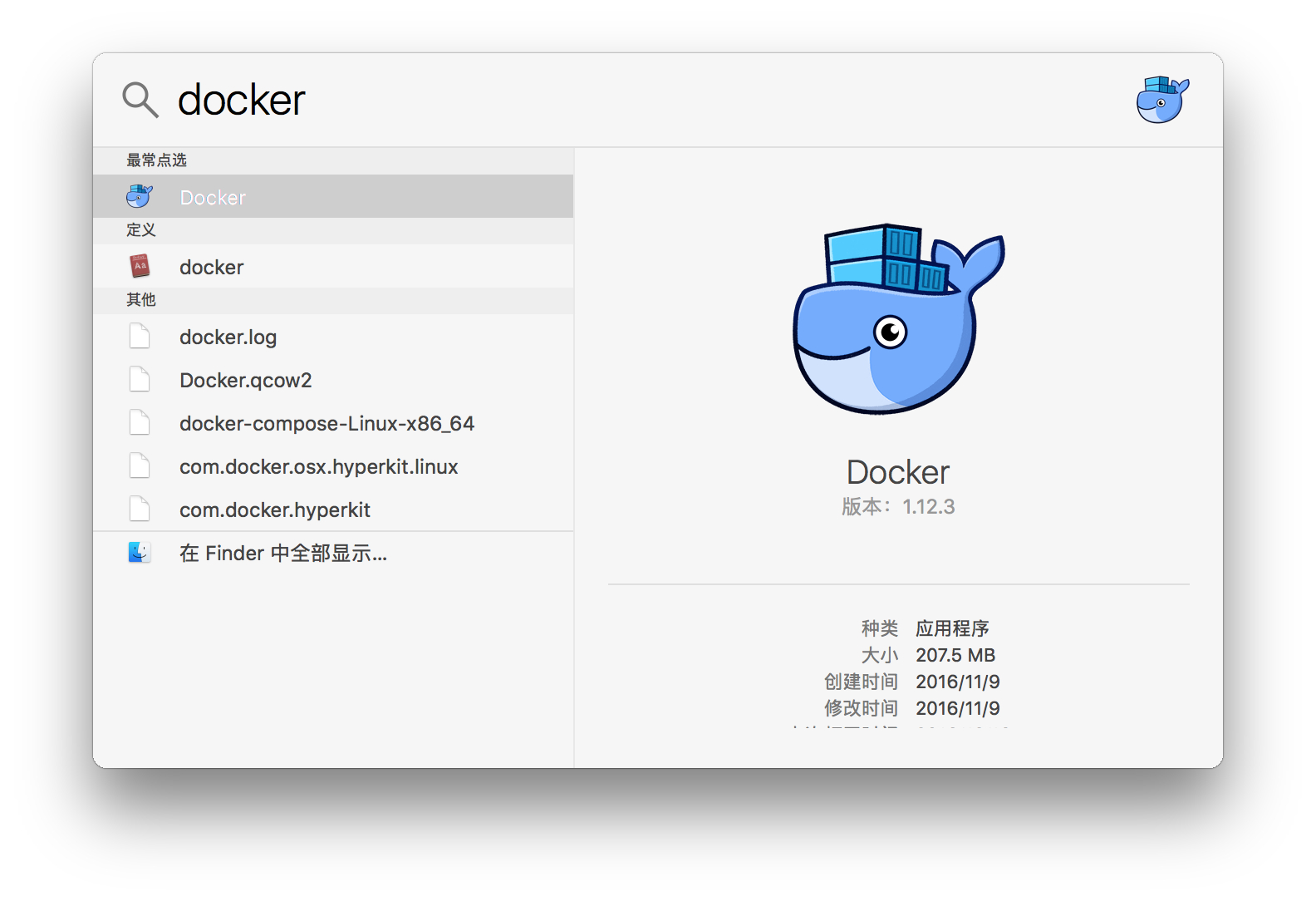Click the version 1.12.3 text

tap(898, 507)
